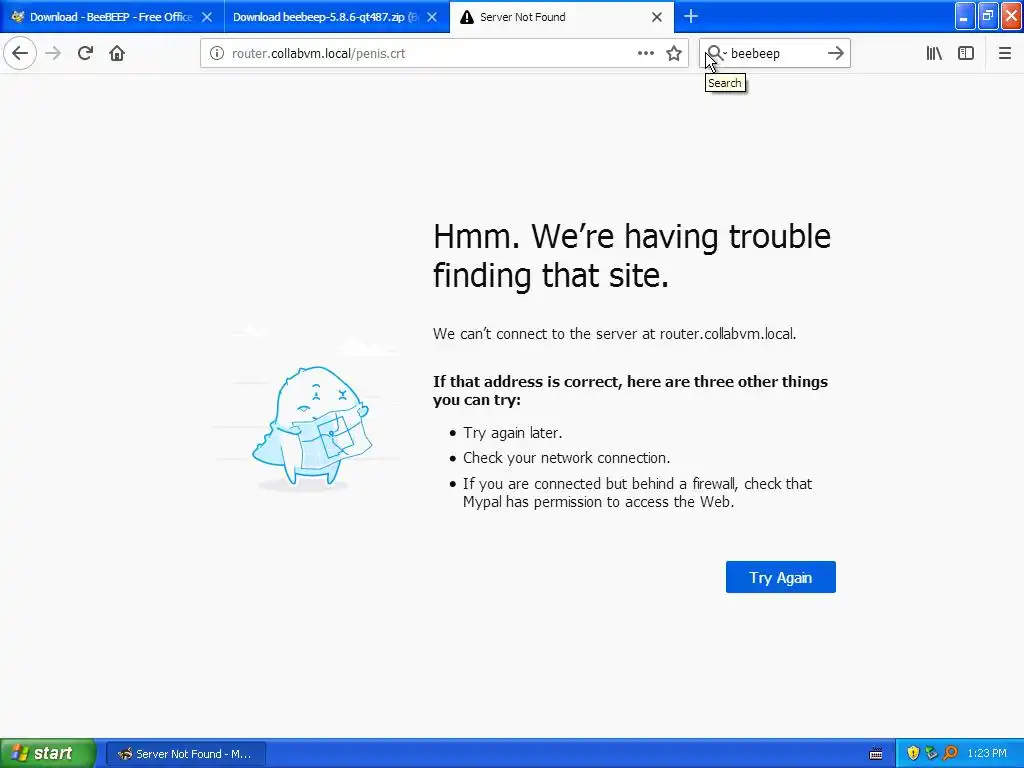Image resolution: width=1024 pixels, height=768 pixels.
Task: Show site information icon in address bar
Action: (x=216, y=53)
